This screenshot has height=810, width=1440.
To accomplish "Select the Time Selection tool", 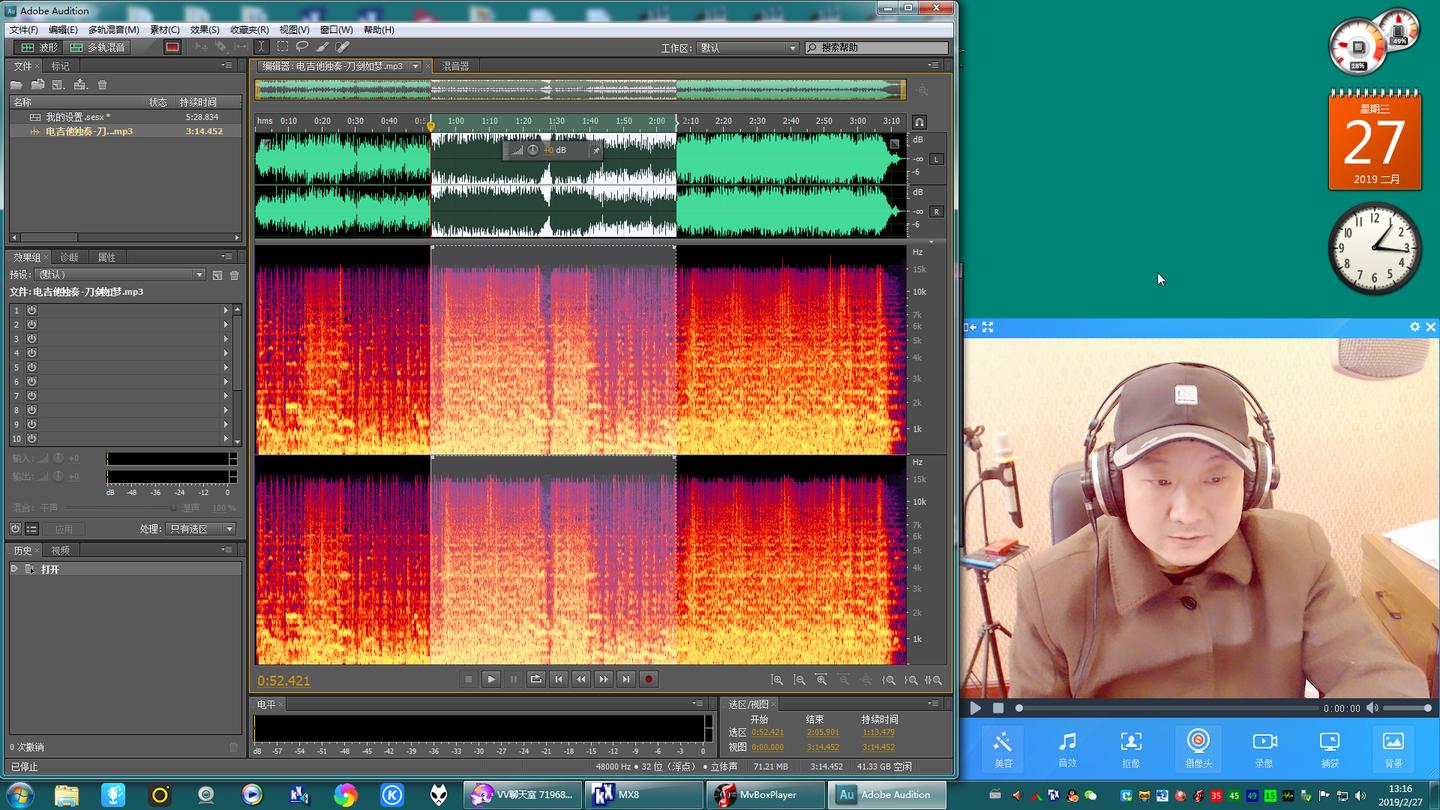I will pos(261,47).
